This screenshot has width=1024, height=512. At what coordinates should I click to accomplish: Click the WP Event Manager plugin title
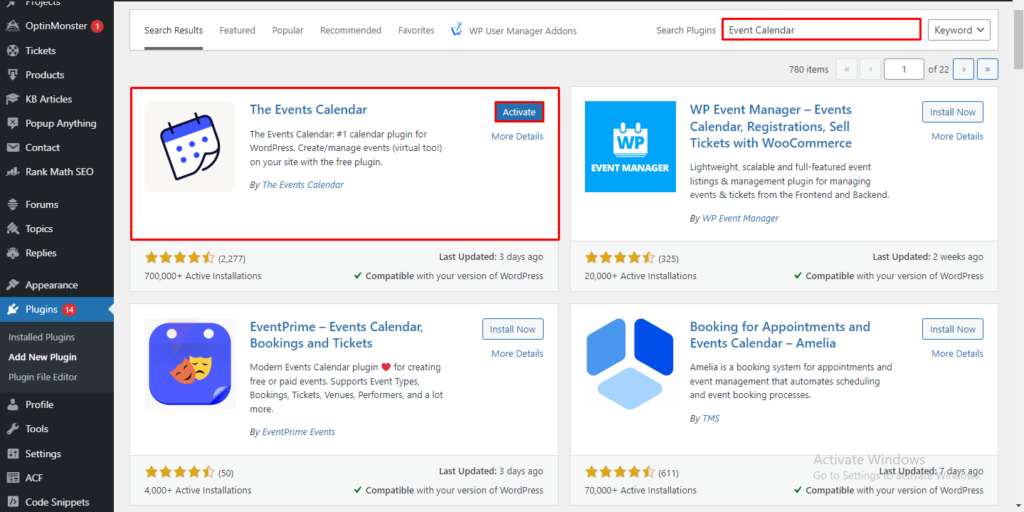pos(771,126)
